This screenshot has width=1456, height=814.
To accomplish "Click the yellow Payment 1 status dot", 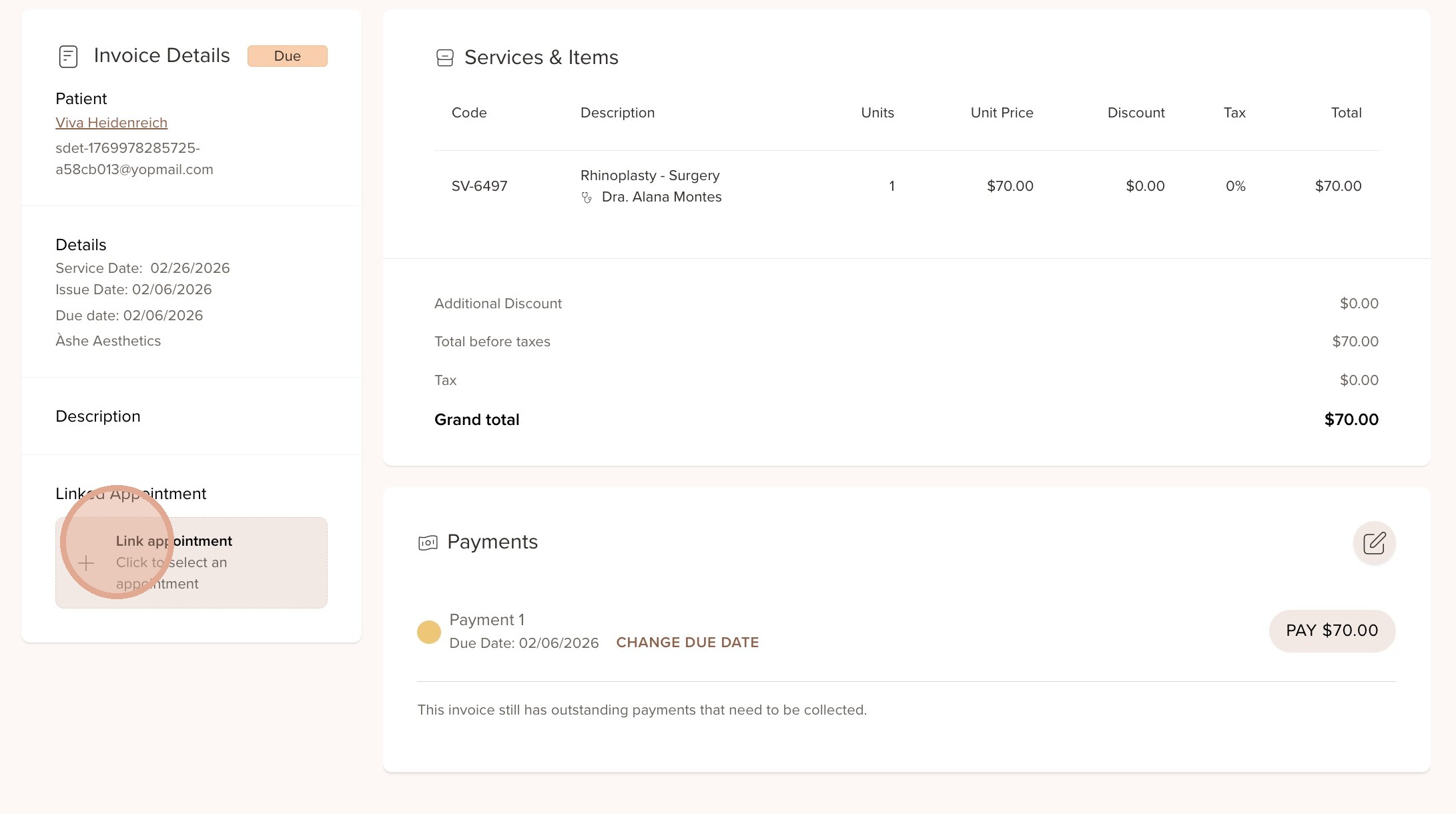I will coord(429,632).
